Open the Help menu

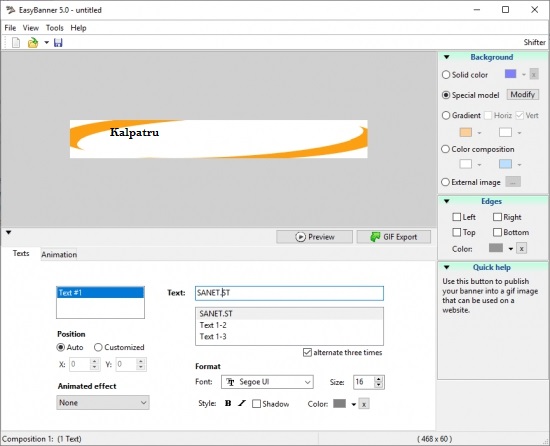78,28
